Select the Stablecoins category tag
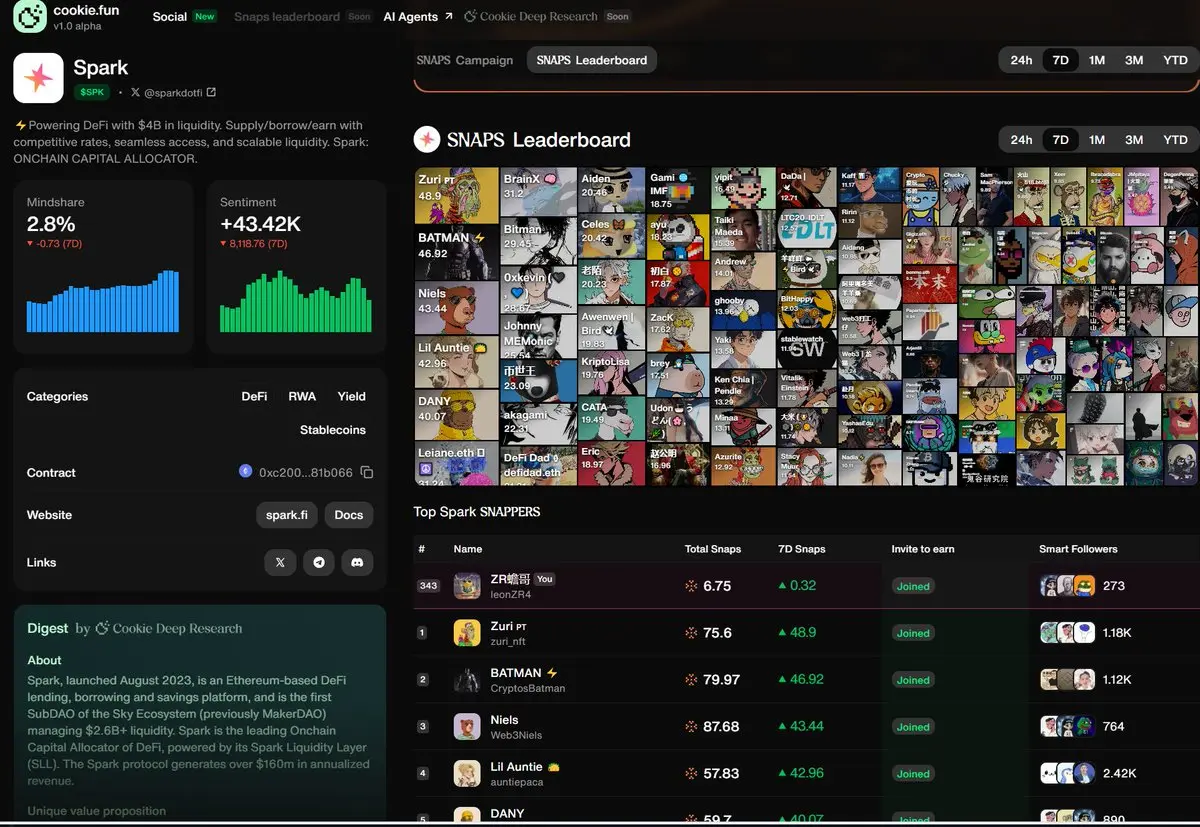Screen dimensions: 1200x827 tap(333, 430)
